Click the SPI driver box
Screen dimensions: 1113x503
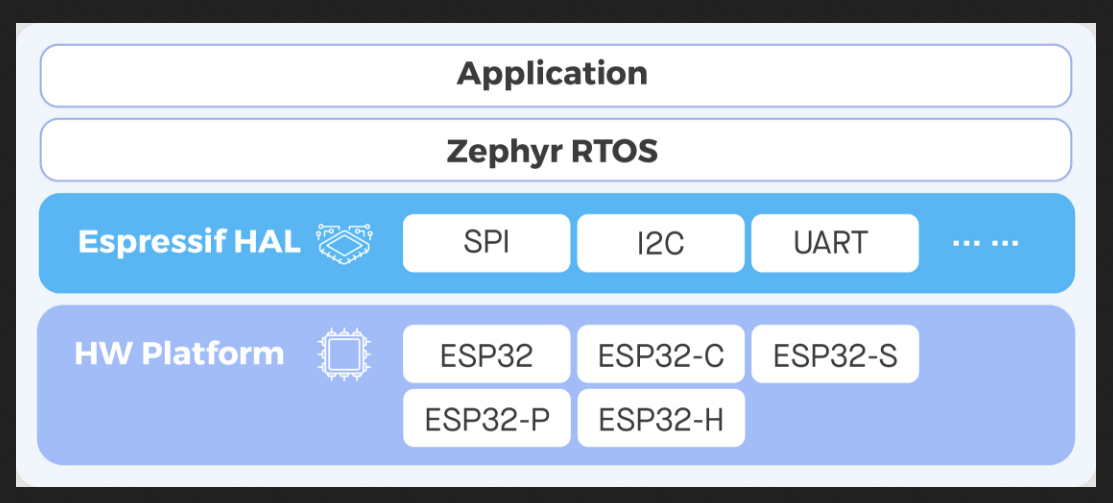click(x=486, y=243)
